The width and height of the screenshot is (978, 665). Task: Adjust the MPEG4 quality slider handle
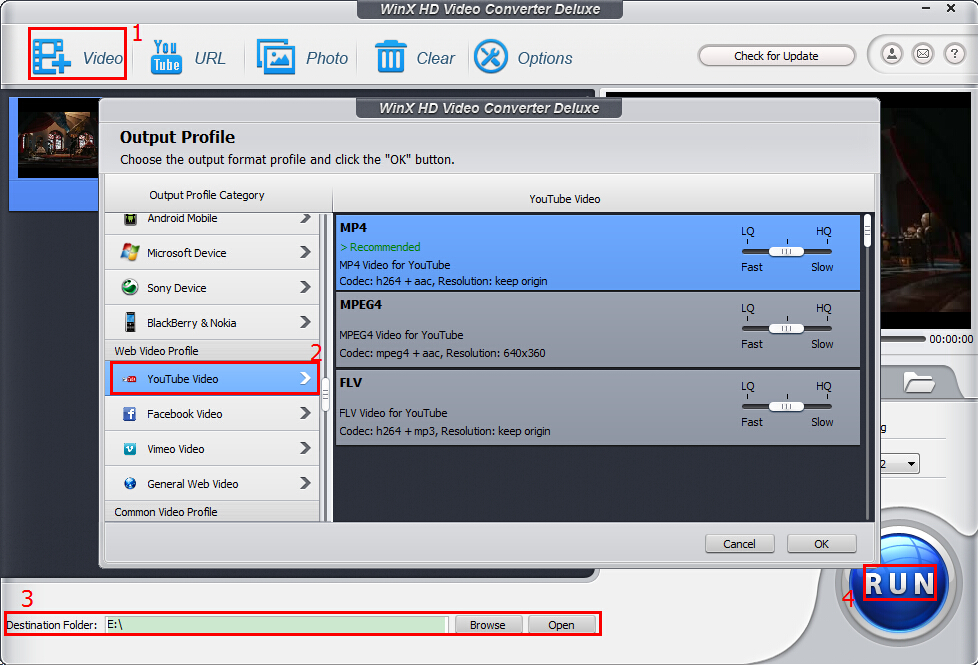click(787, 329)
